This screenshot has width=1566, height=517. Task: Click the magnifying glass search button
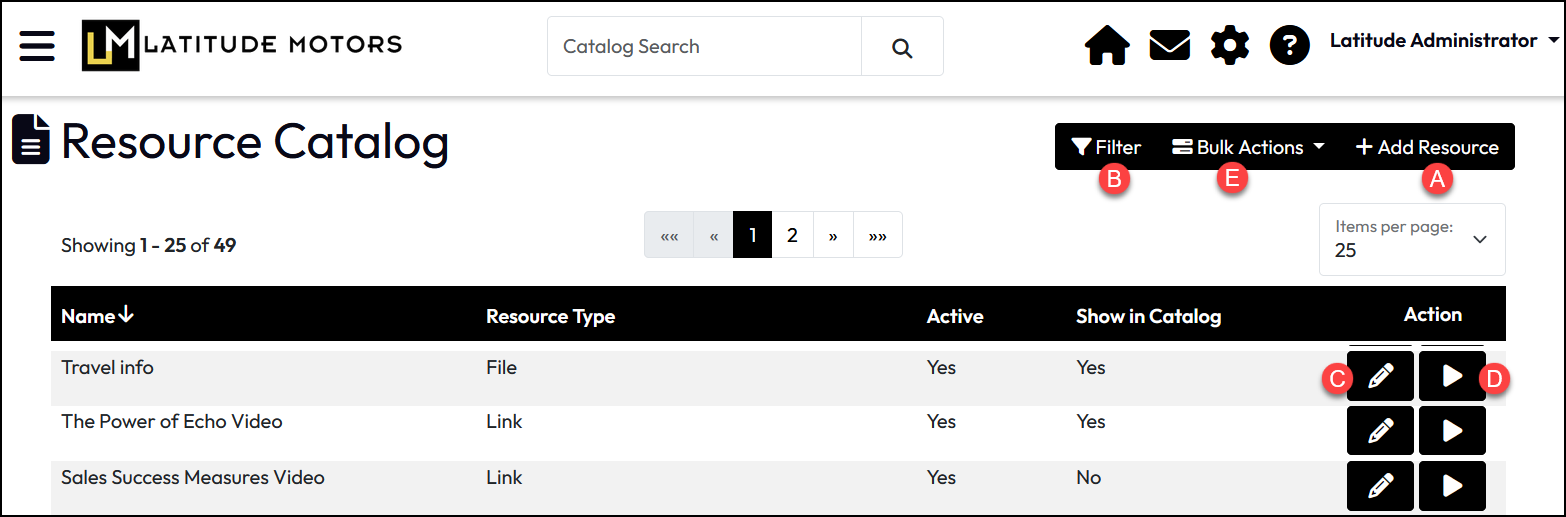(x=902, y=47)
